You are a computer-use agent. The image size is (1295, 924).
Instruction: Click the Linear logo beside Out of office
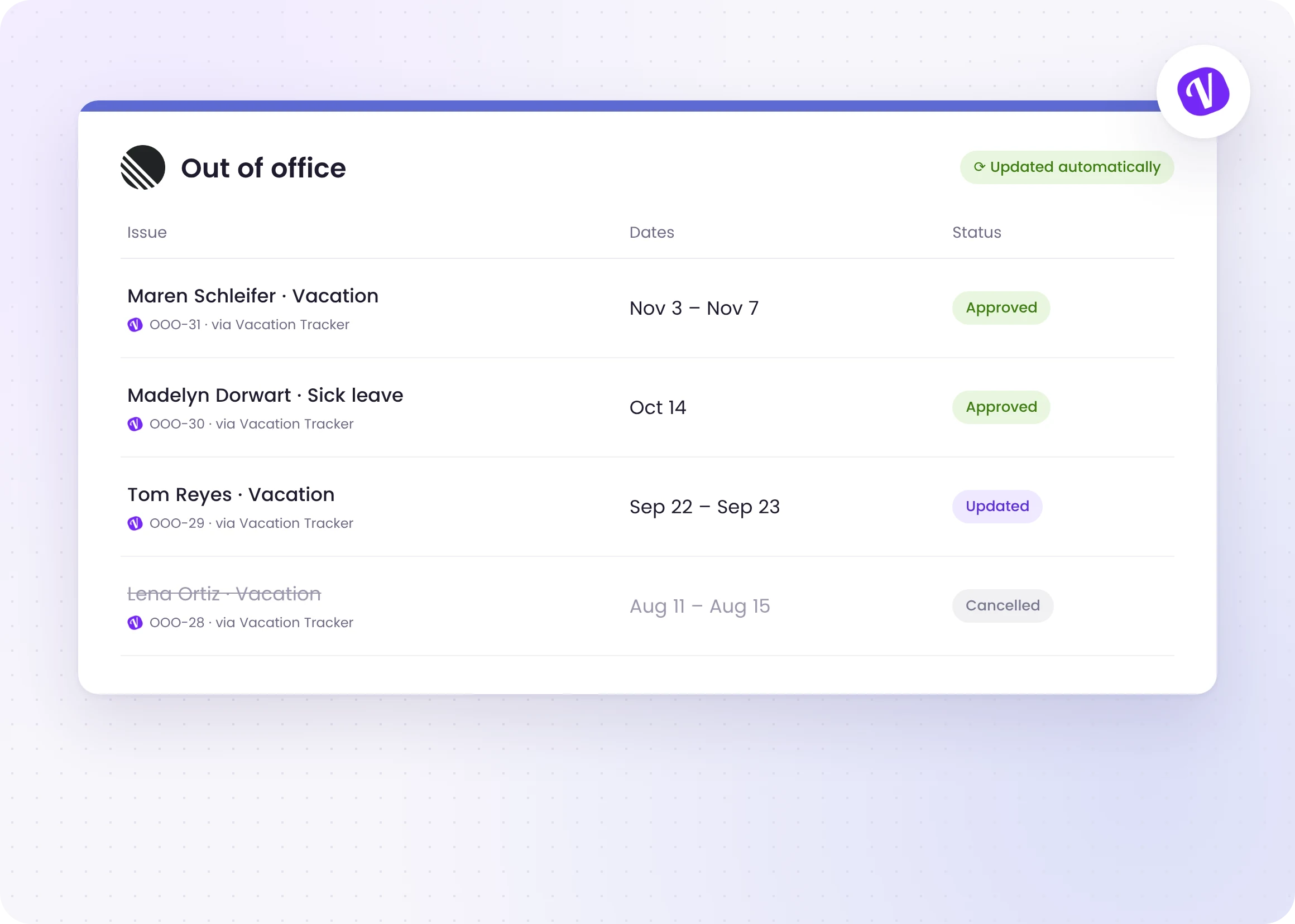coord(143,167)
